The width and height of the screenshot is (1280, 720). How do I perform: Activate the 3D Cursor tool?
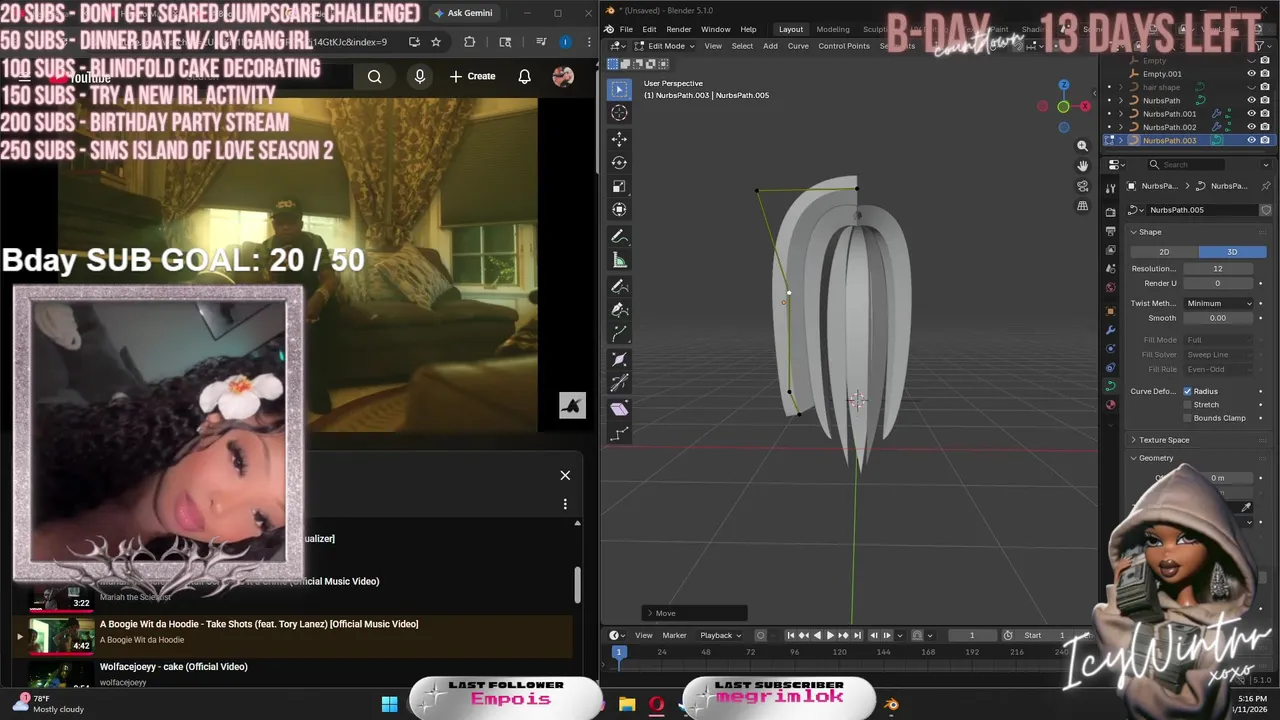coord(619,113)
